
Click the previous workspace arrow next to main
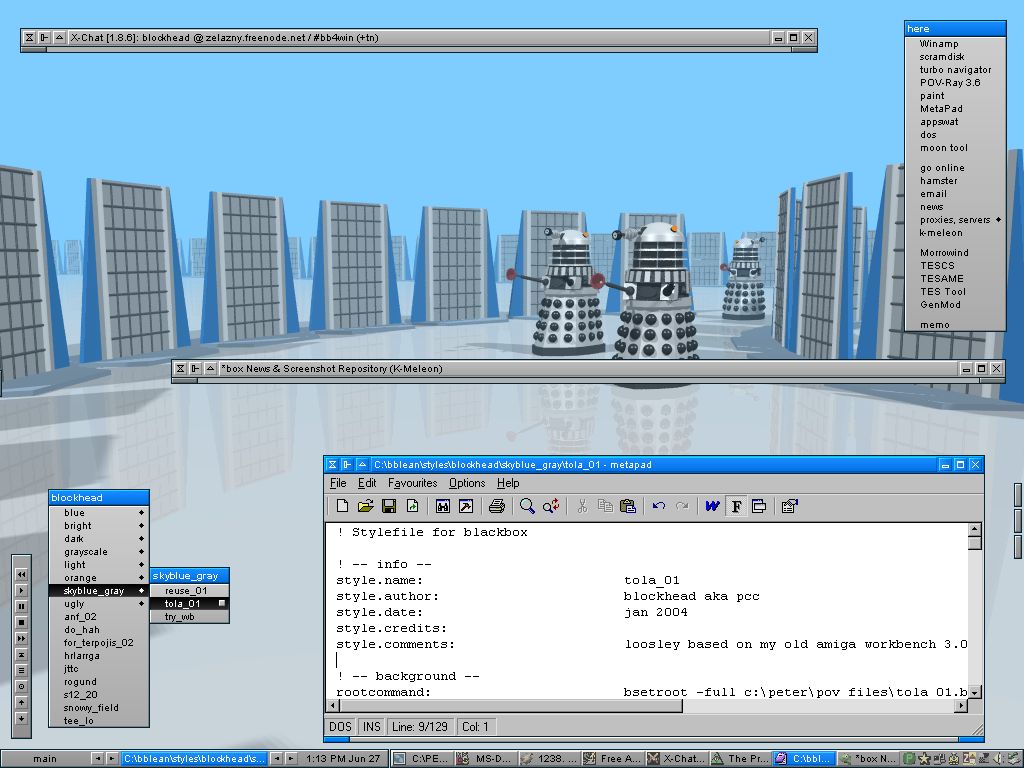97,759
